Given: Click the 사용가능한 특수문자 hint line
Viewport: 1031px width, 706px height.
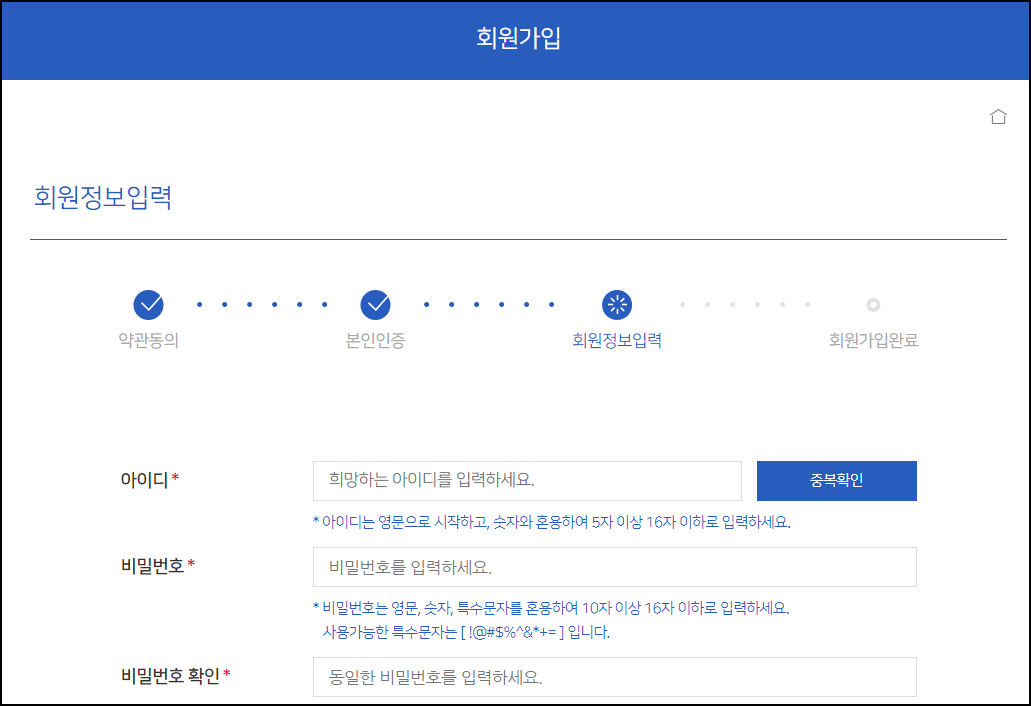Looking at the screenshot, I should coord(466,632).
